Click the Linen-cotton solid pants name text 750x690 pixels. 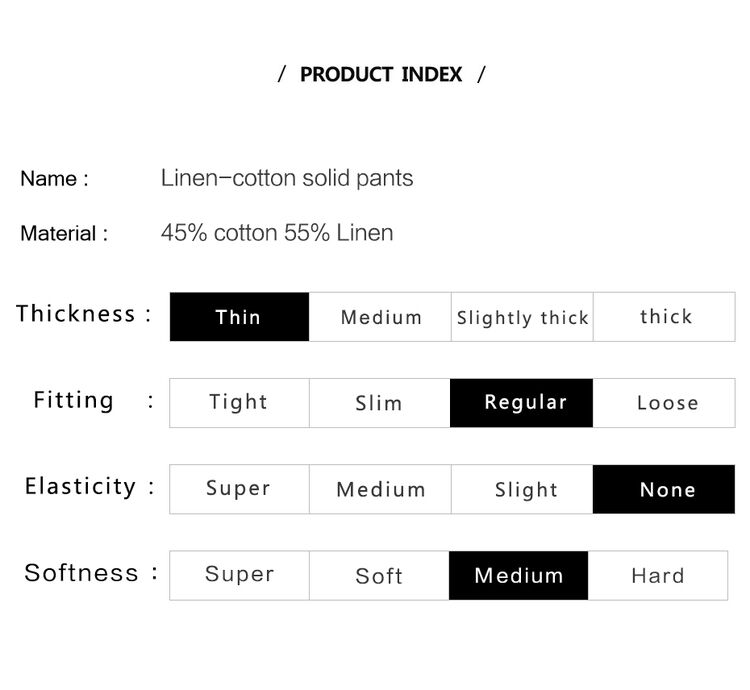tap(287, 178)
